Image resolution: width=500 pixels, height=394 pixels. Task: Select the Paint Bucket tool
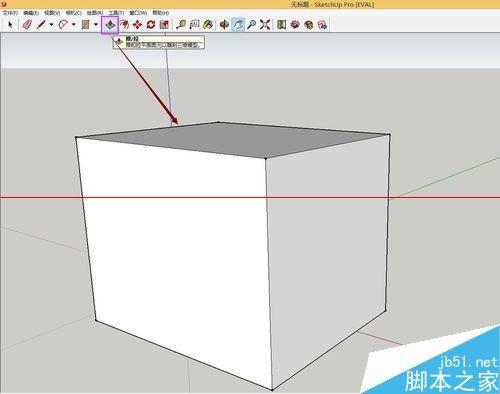tap(208, 25)
